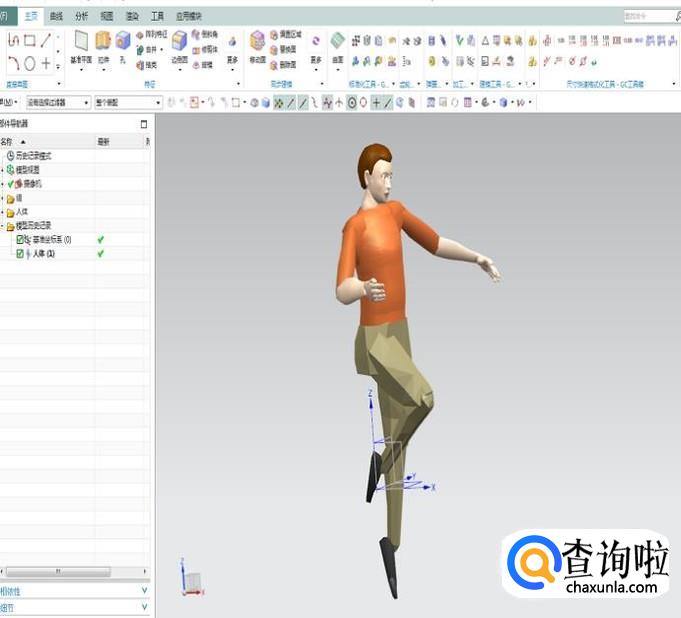This screenshot has width=681, height=618.
Task: Click the command search field
Action: click(647, 16)
